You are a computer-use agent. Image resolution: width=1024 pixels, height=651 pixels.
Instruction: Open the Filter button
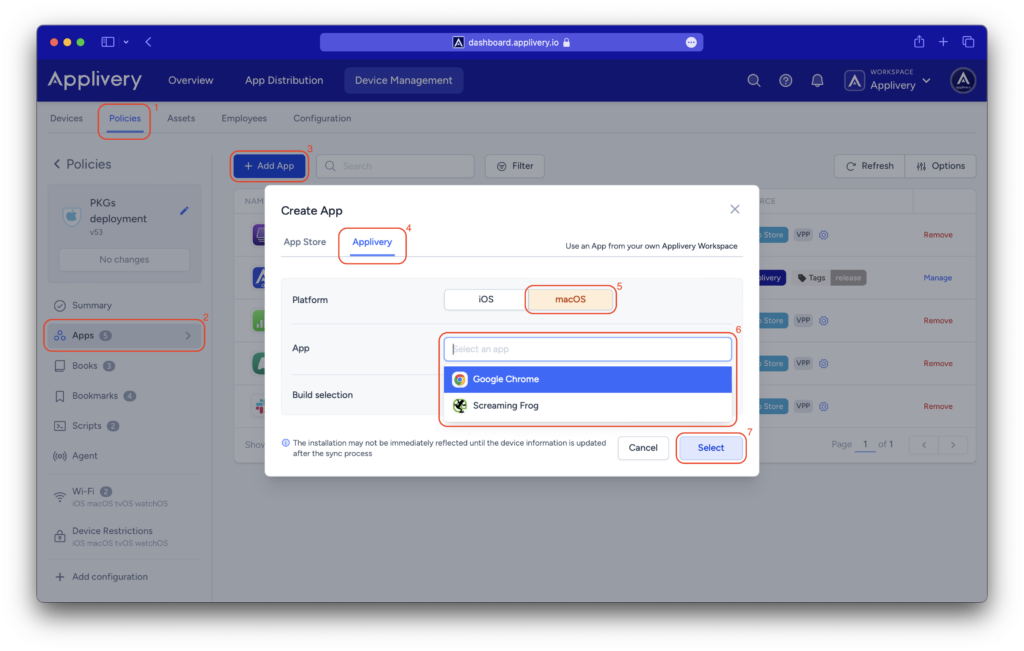tap(515, 166)
